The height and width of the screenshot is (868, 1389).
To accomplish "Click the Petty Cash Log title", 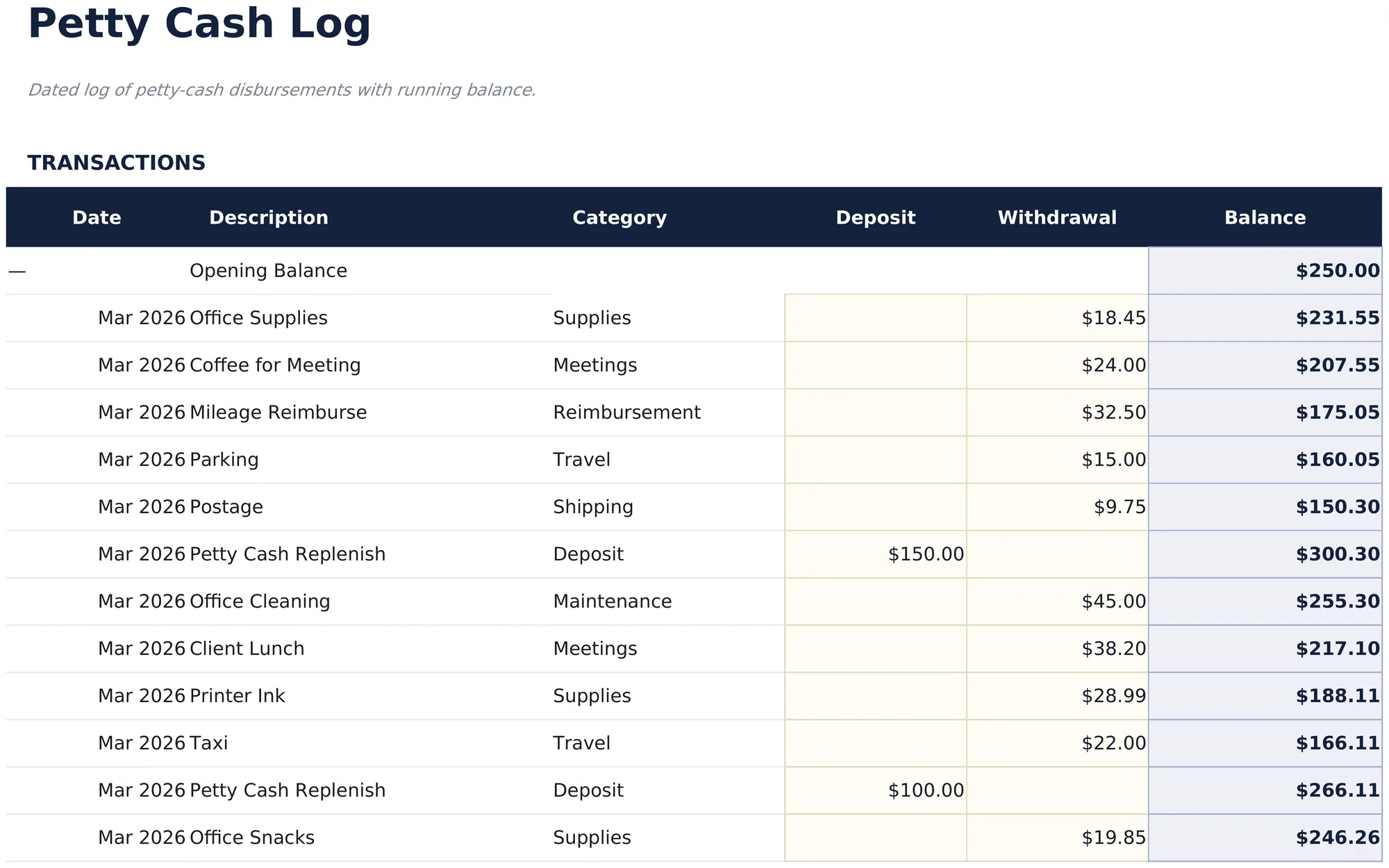I will [x=199, y=24].
